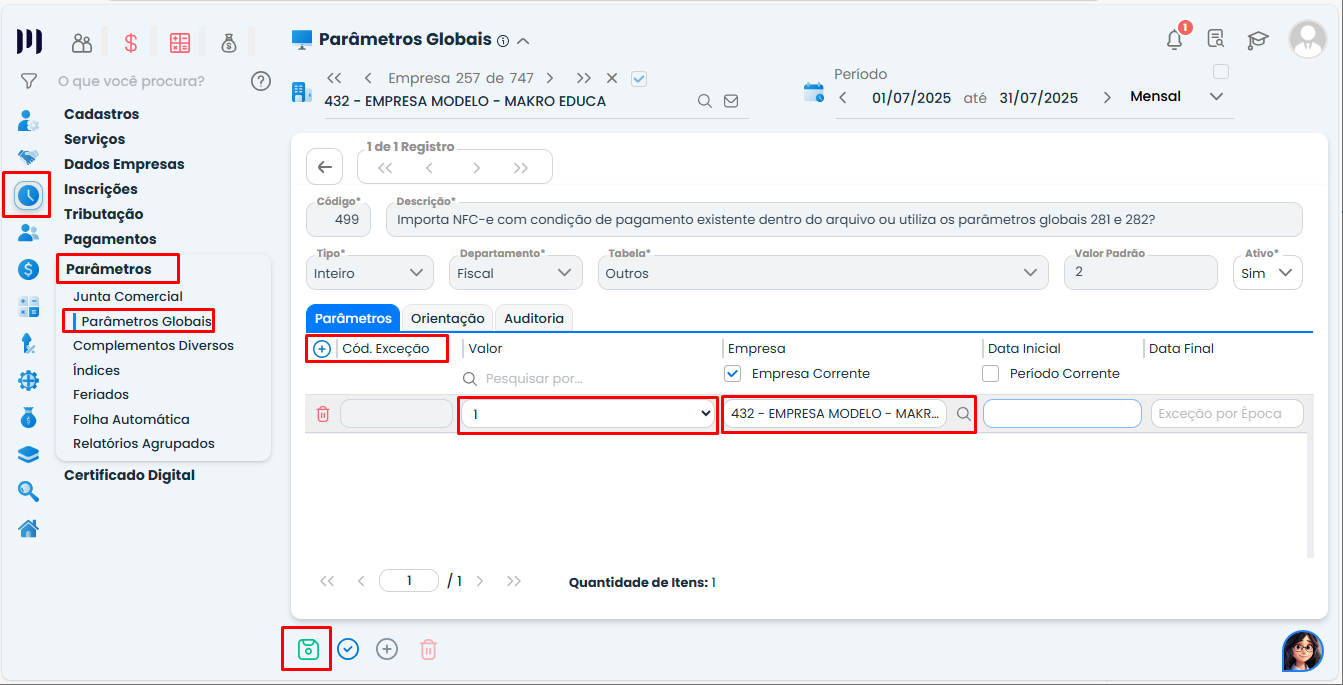Expand the Tabela dropdown showing Outros
This screenshot has width=1343, height=685.
pyautogui.click(x=822, y=272)
